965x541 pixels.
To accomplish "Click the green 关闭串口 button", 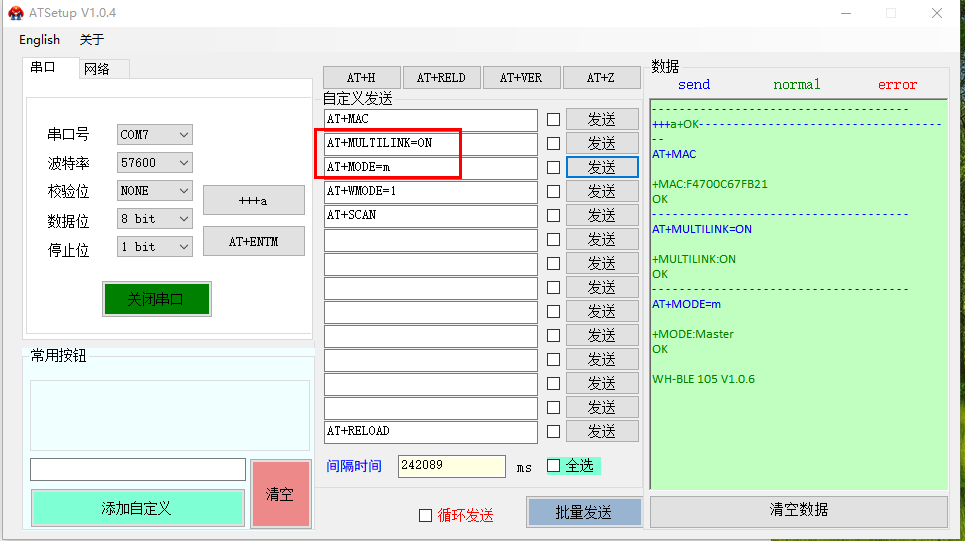I will point(156,299).
